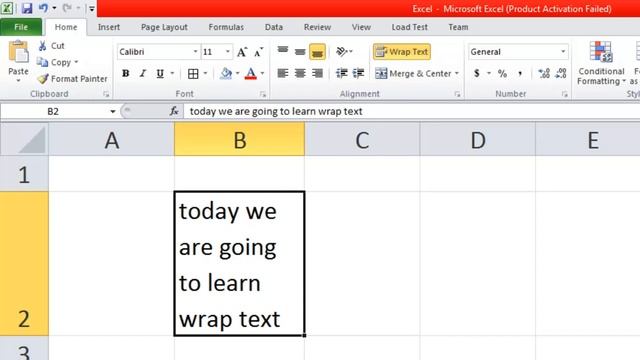
Task: Click the Fill Color bucket icon
Action: tap(226, 73)
